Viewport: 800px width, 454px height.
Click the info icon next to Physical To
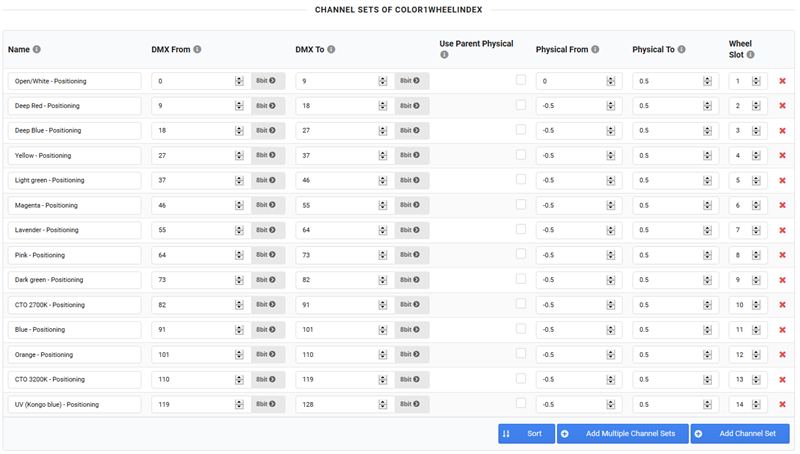[681, 49]
